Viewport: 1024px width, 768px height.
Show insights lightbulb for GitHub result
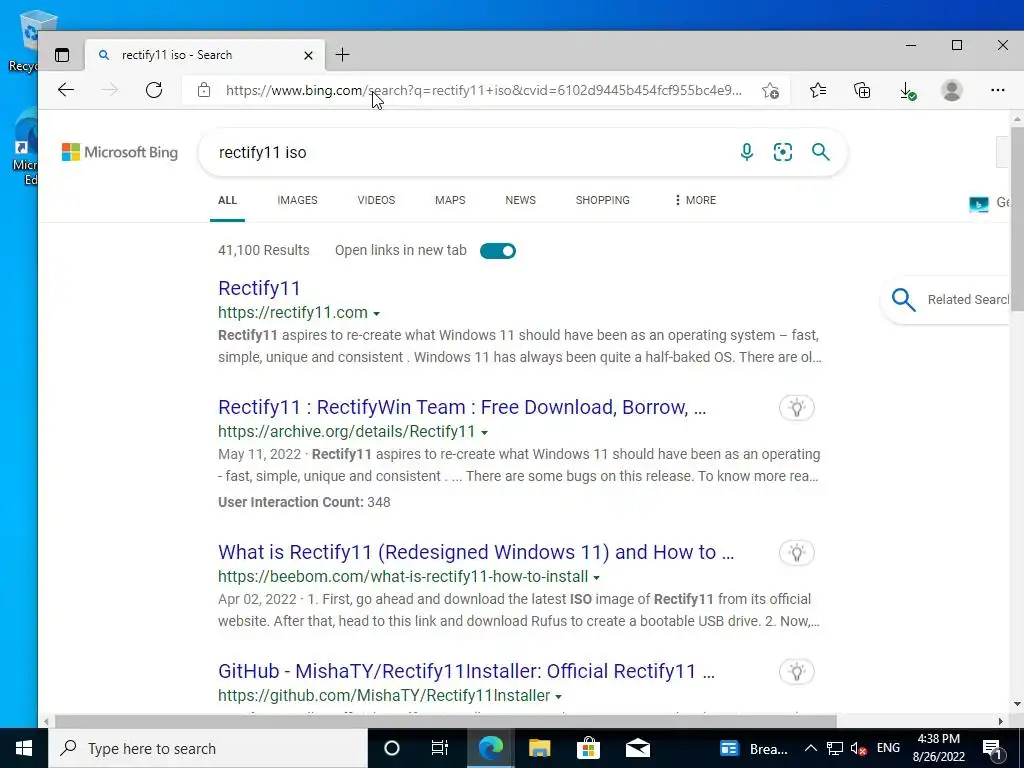point(796,671)
